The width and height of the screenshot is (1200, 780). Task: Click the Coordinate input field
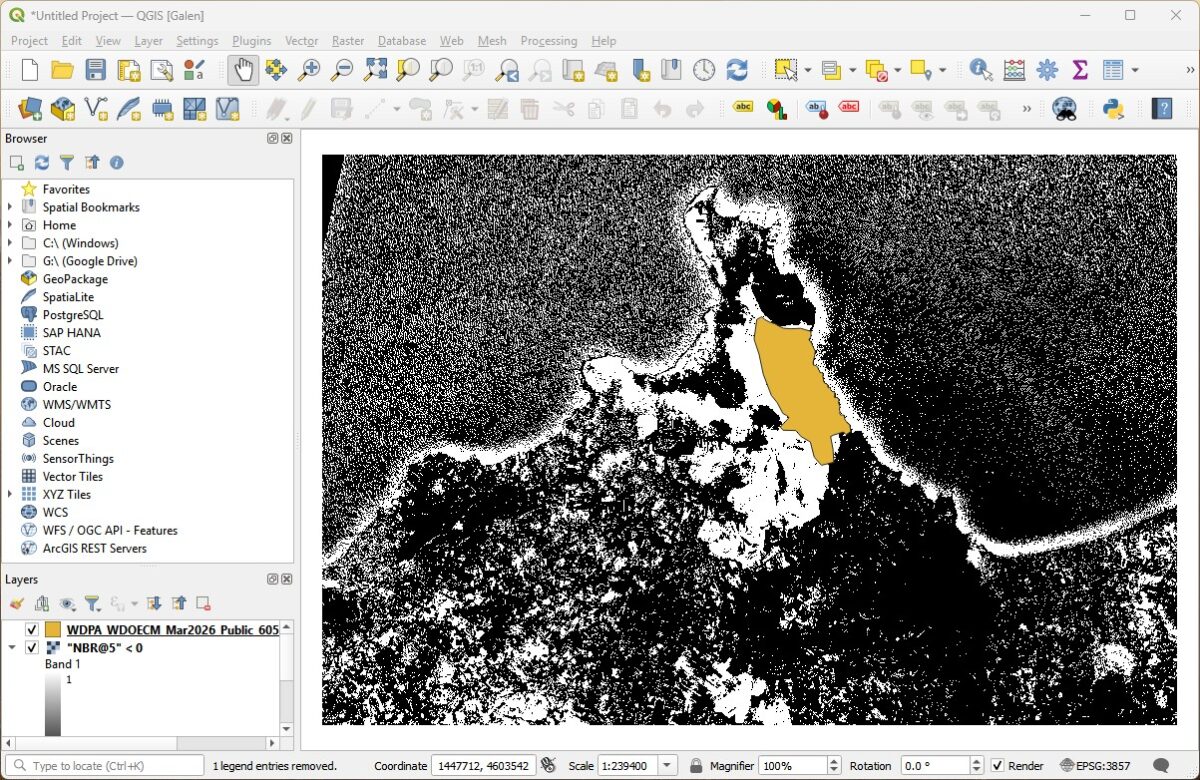click(x=483, y=766)
